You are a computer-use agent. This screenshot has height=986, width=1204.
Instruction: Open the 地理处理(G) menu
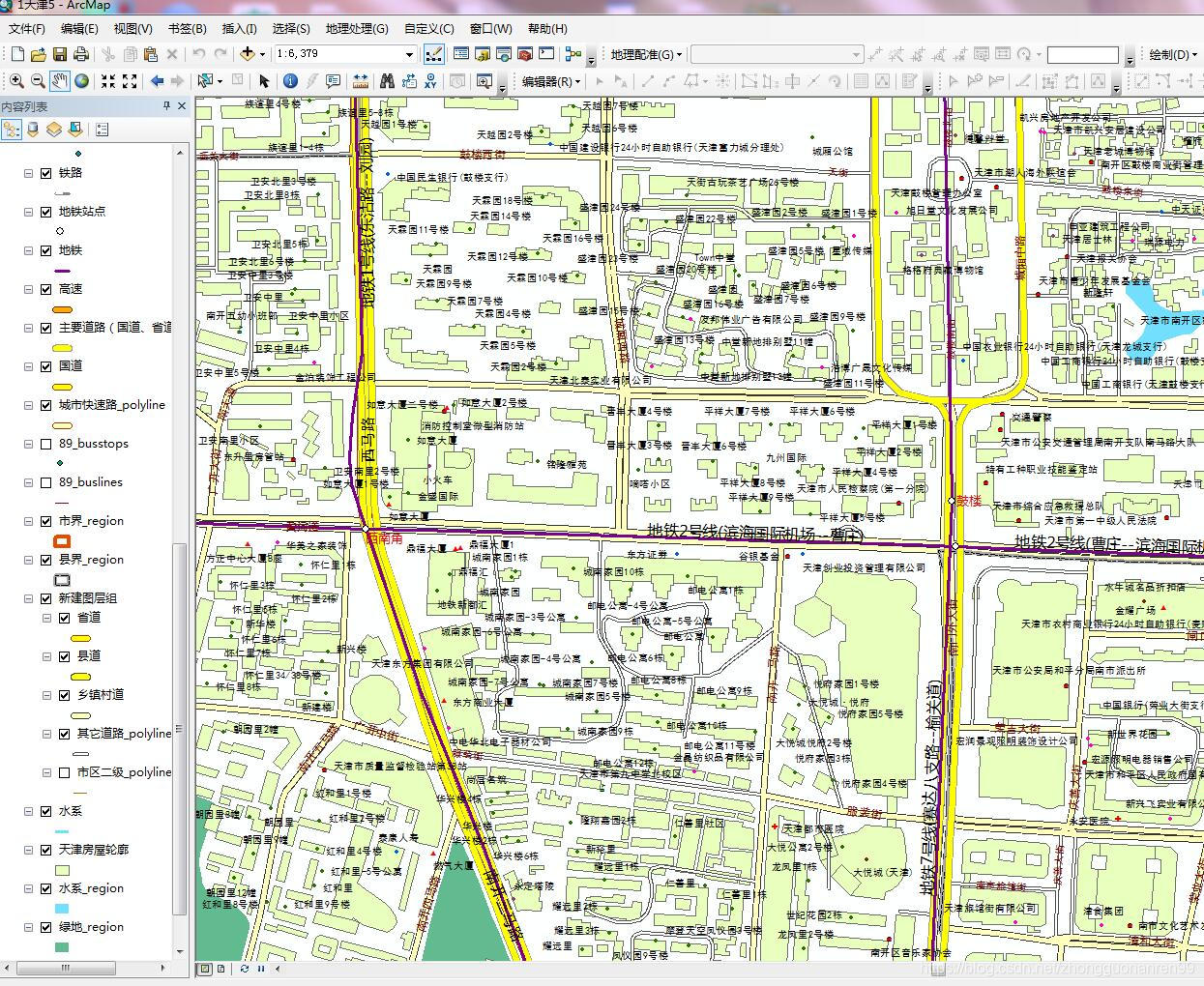click(357, 29)
